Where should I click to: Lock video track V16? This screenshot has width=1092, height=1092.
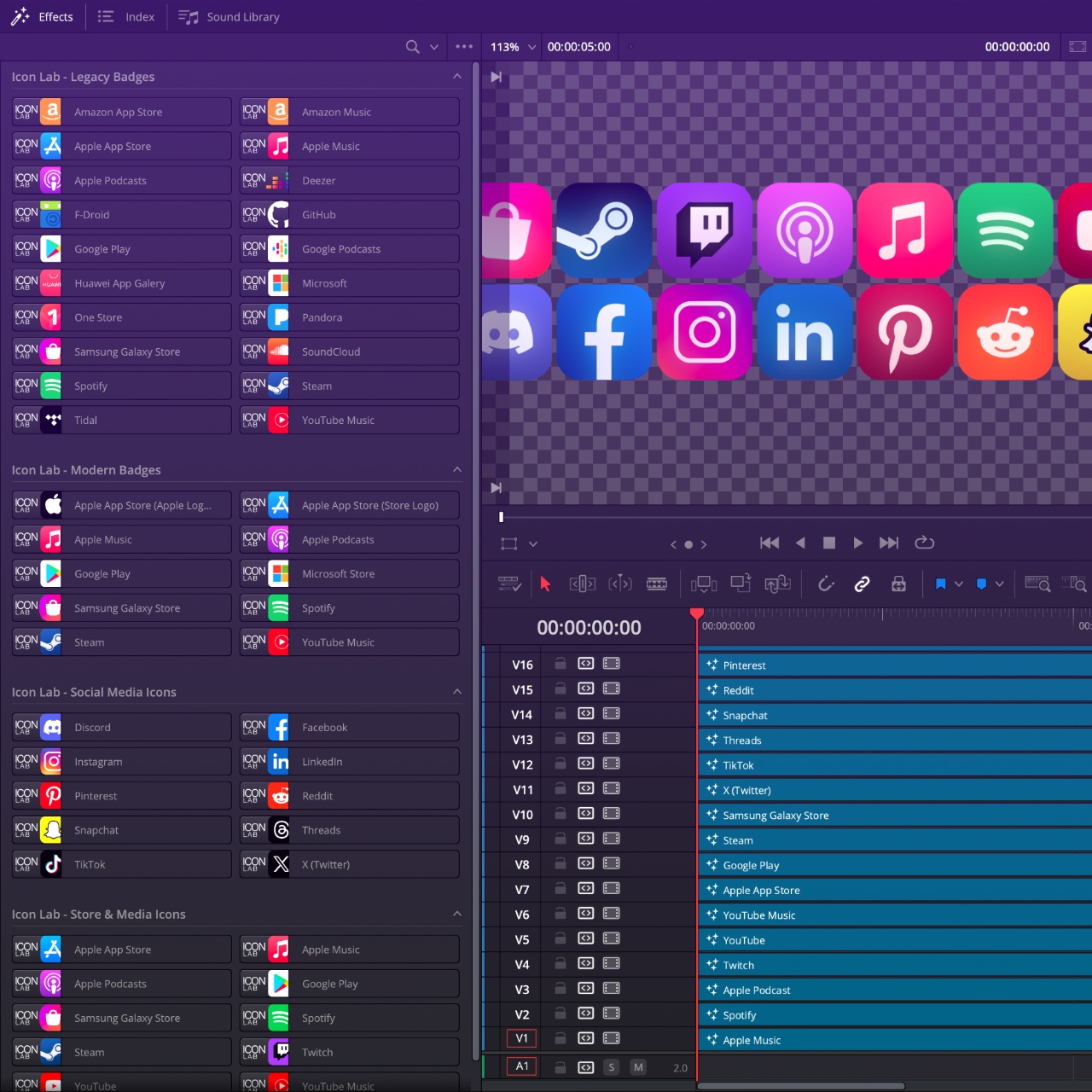(561, 664)
